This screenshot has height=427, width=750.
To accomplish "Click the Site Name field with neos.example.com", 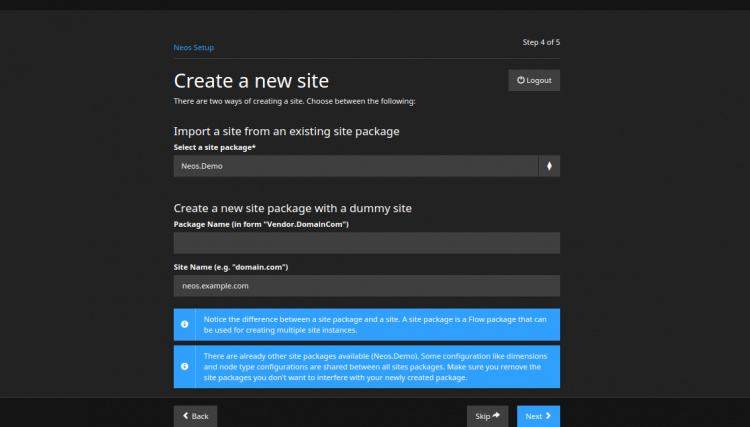I will pos(366,286).
